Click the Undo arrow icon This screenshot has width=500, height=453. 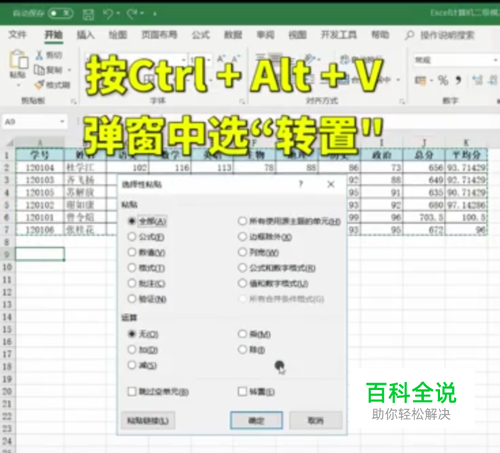(x=108, y=14)
